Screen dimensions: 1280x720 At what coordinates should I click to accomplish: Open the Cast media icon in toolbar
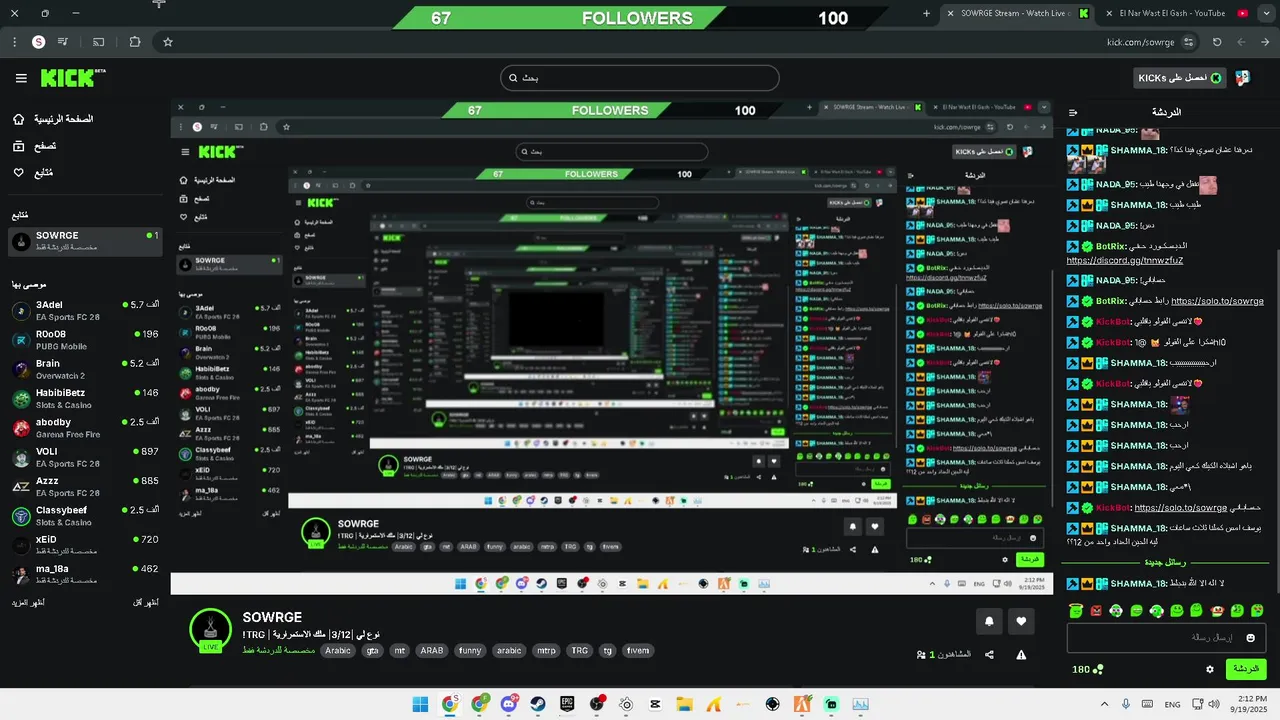coord(99,42)
